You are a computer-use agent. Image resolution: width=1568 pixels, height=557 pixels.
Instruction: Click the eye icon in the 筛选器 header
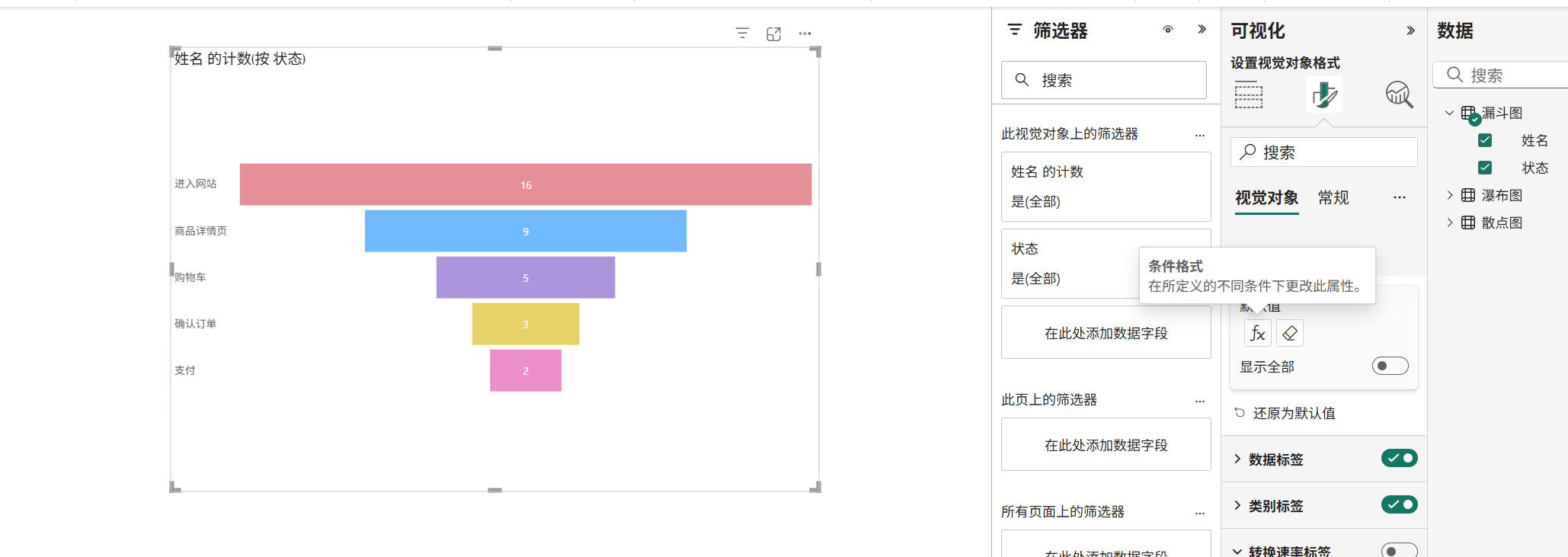point(1168,30)
